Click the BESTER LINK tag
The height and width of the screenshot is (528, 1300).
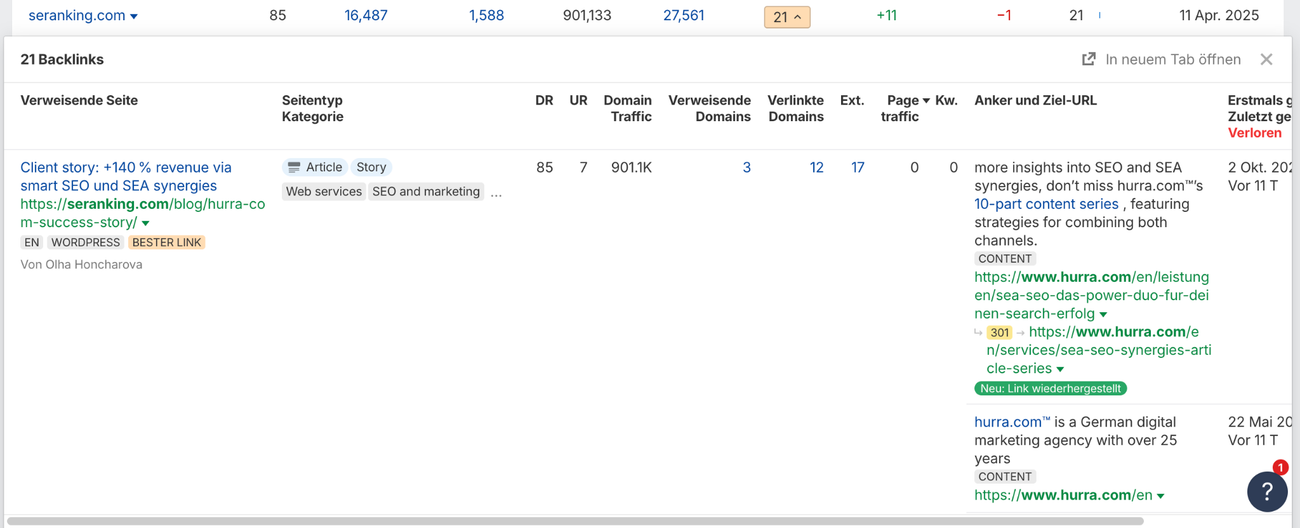pos(167,243)
